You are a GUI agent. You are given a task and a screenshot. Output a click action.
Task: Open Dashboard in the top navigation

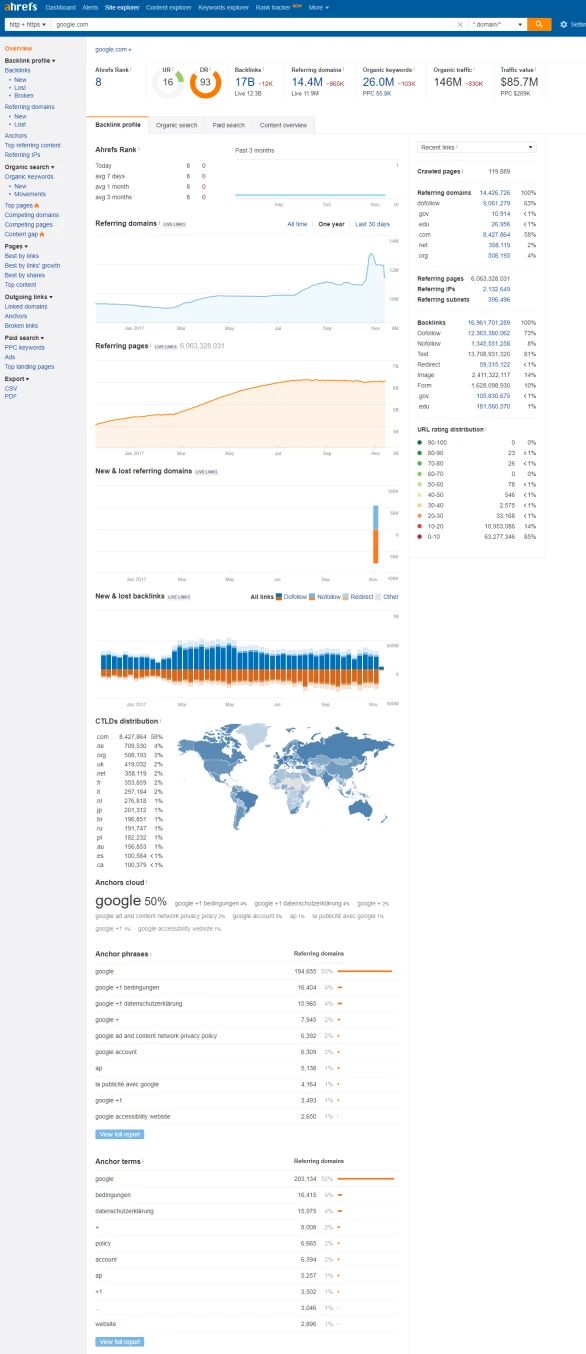coord(61,7)
